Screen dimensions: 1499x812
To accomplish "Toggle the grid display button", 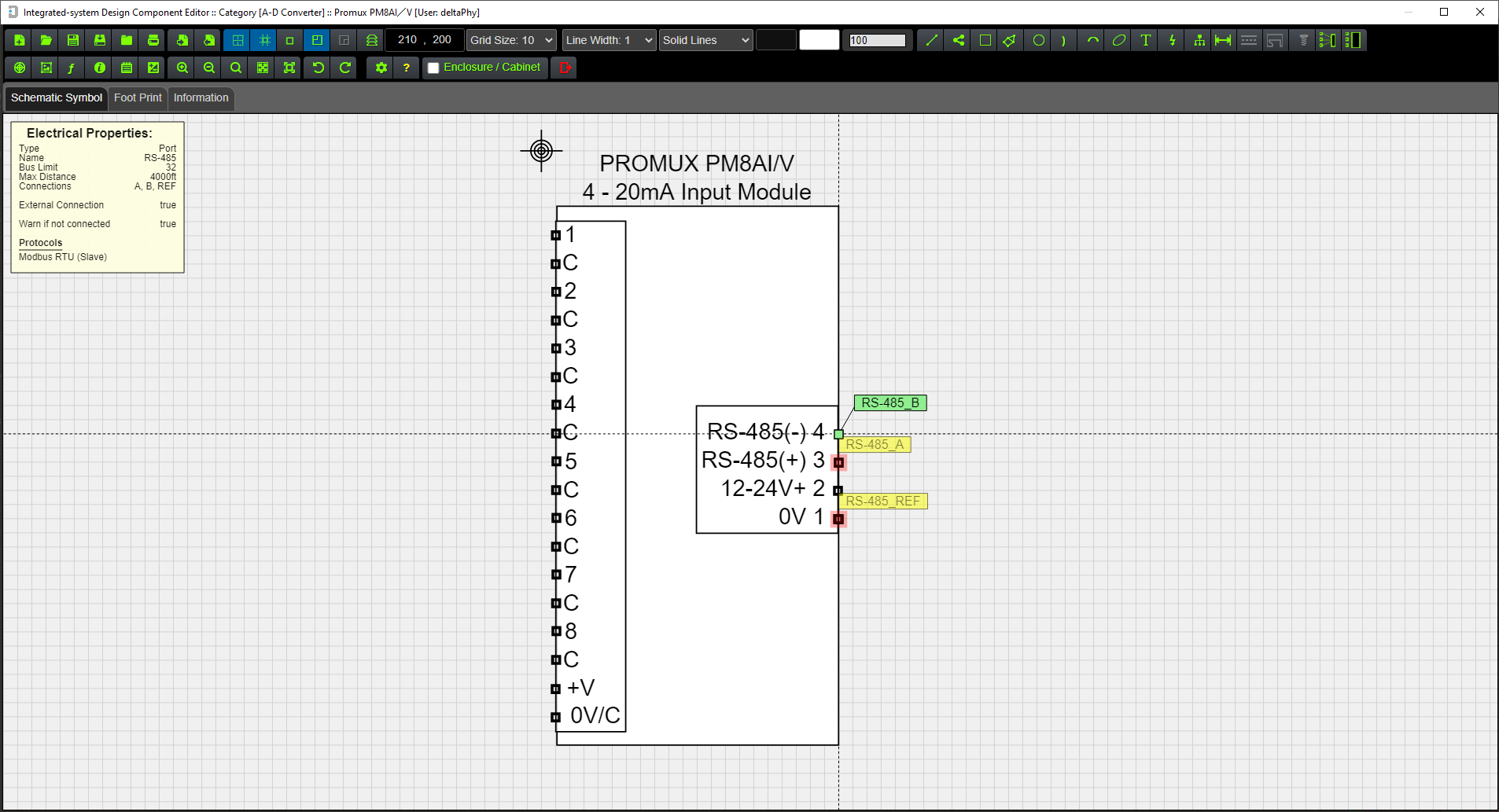I will pos(238,40).
